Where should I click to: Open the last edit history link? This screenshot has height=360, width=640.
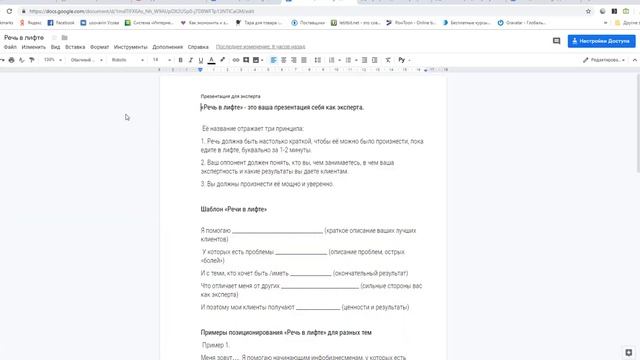(260, 47)
